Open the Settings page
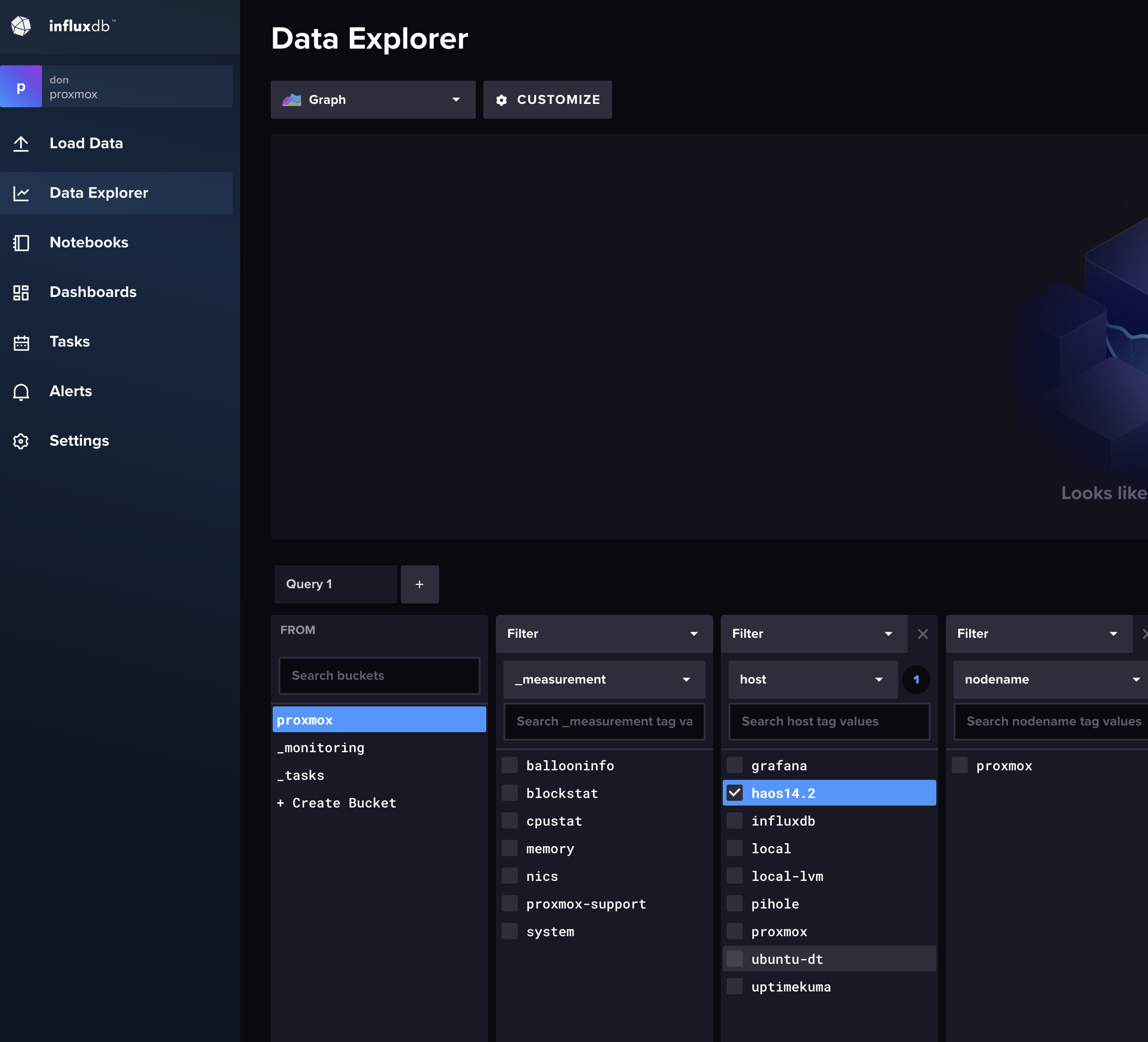This screenshot has width=1148, height=1042. [116, 441]
